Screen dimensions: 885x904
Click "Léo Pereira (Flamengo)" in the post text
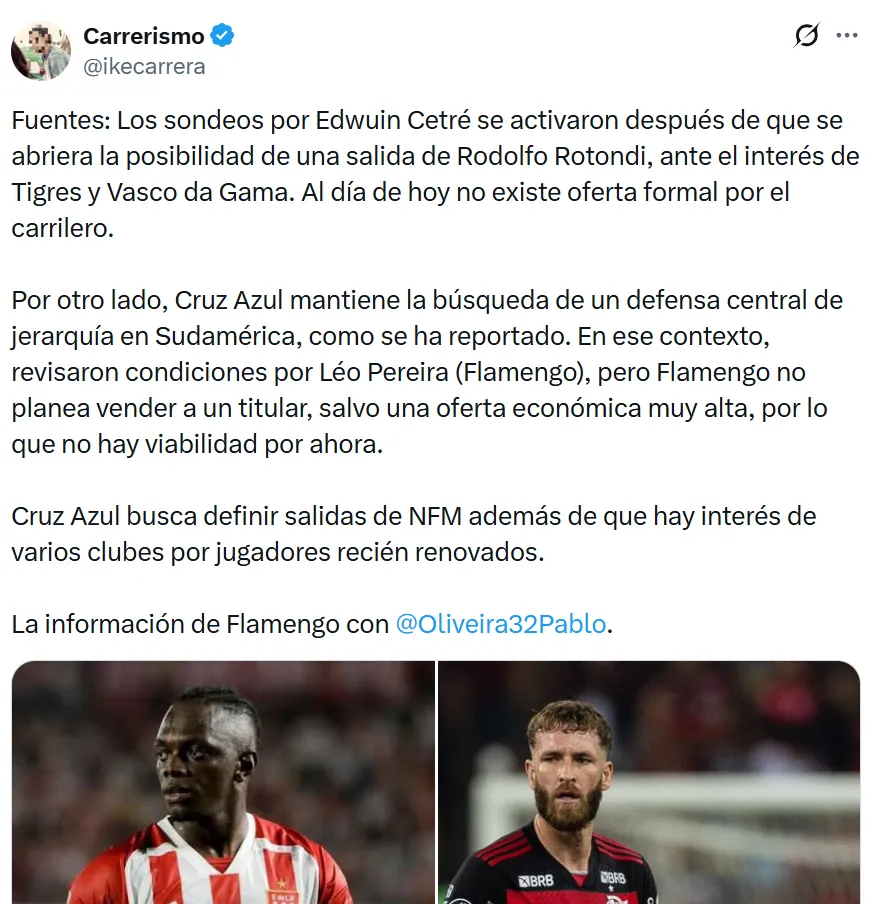click(455, 372)
